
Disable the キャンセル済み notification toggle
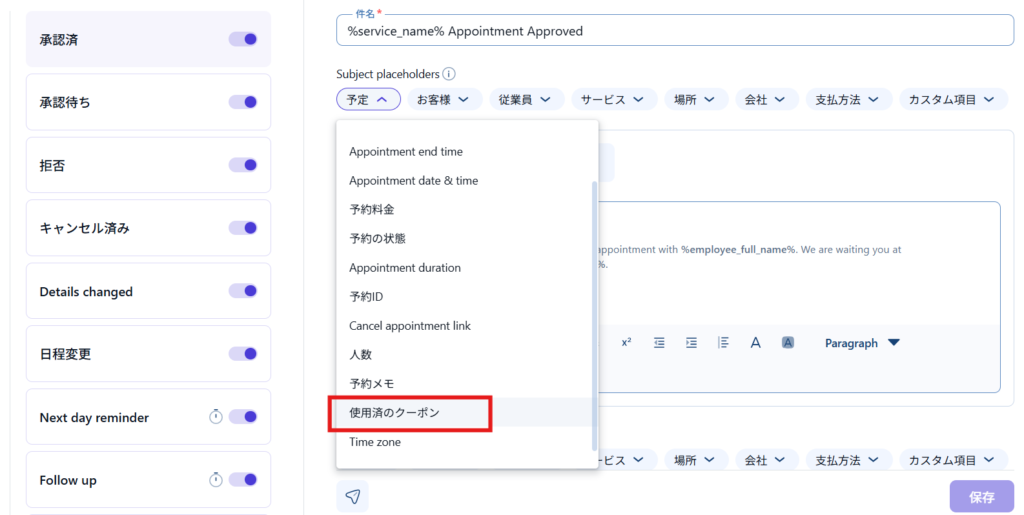[243, 228]
